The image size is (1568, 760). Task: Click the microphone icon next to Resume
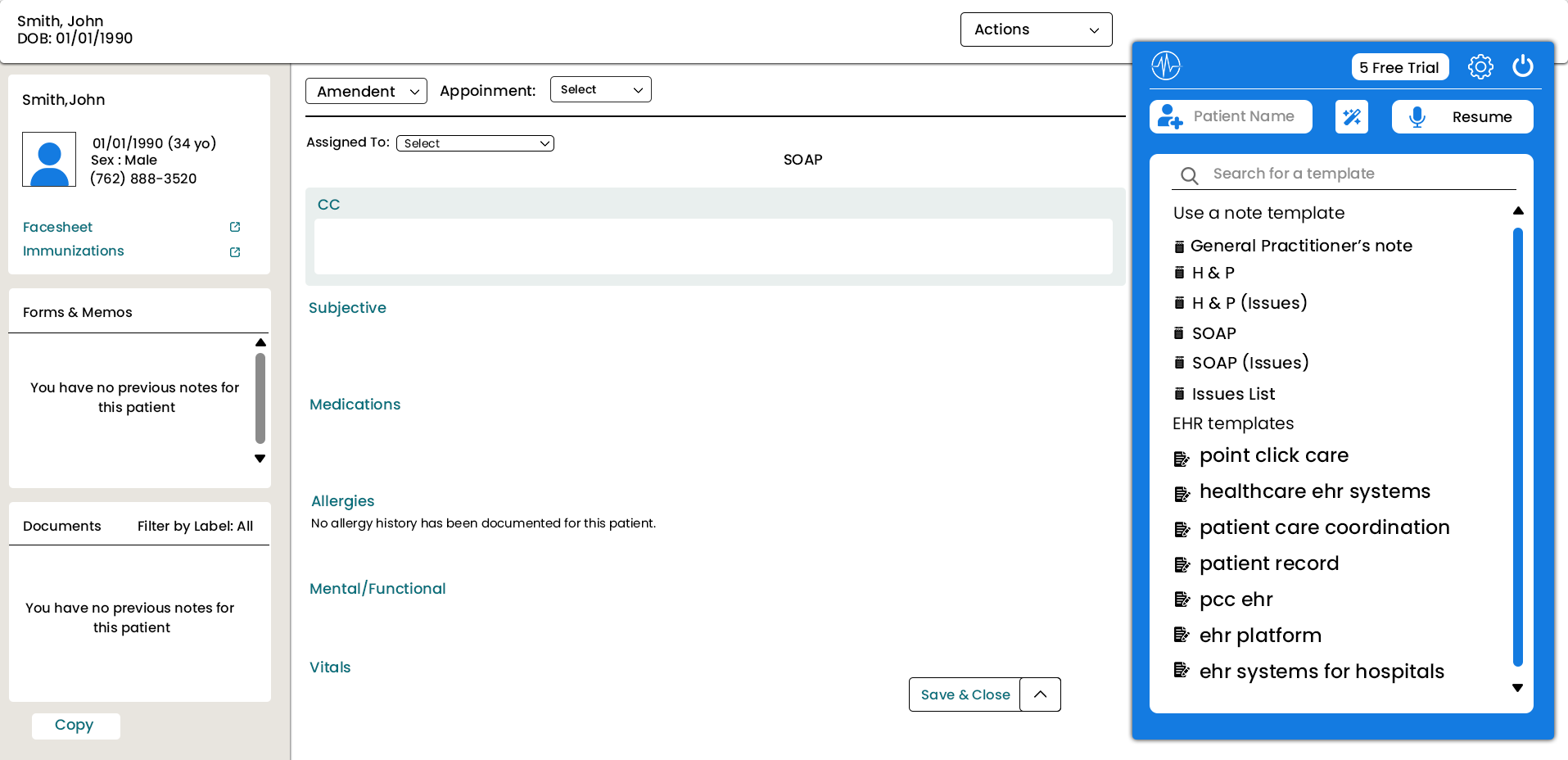click(x=1417, y=116)
